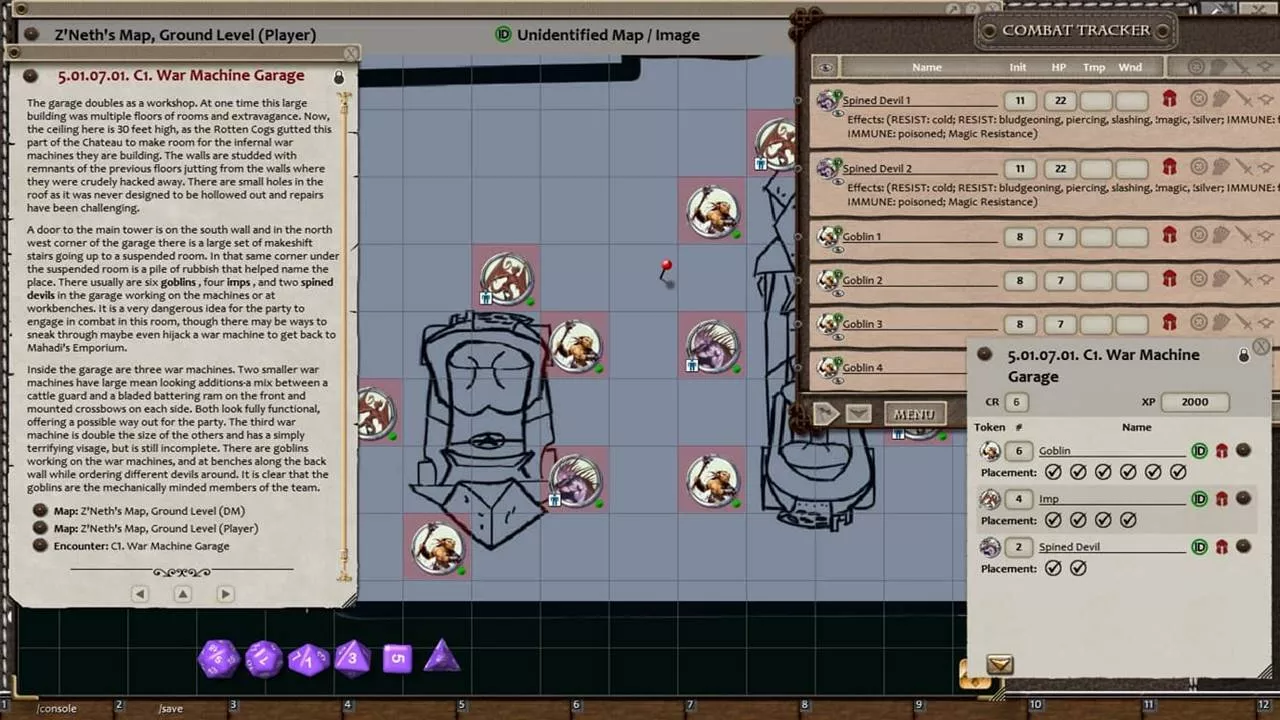Open the Spined Devil NPC link in the encounter

click(1243, 547)
